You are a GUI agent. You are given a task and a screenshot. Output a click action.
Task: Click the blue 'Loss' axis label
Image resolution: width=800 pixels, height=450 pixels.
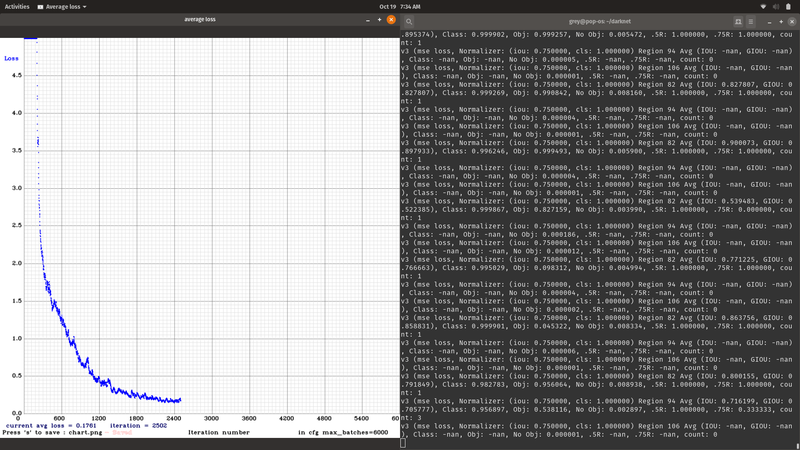coord(12,58)
